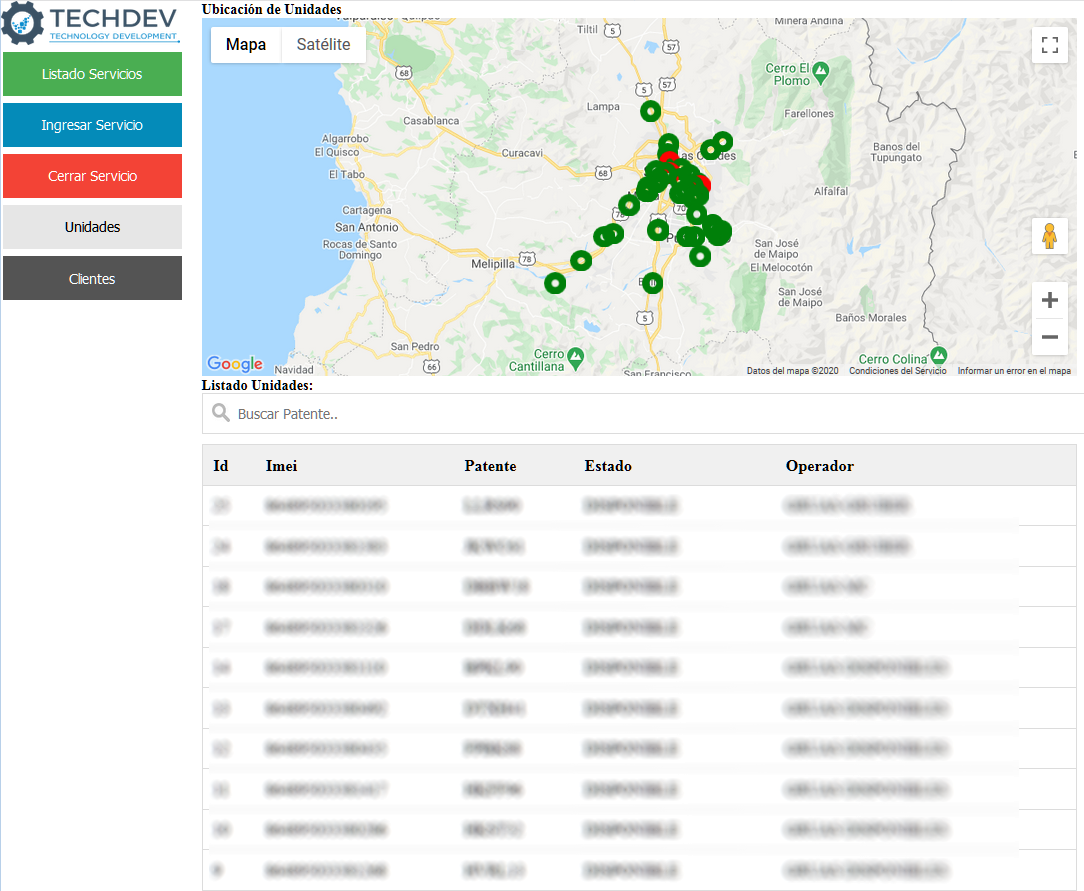The height and width of the screenshot is (891, 1084).
Task: Click the Operador column header
Action: (819, 466)
